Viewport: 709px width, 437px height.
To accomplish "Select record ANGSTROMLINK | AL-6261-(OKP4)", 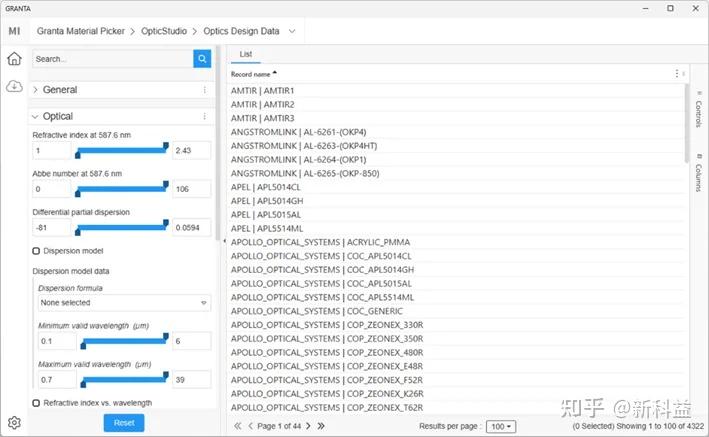I will 298,132.
